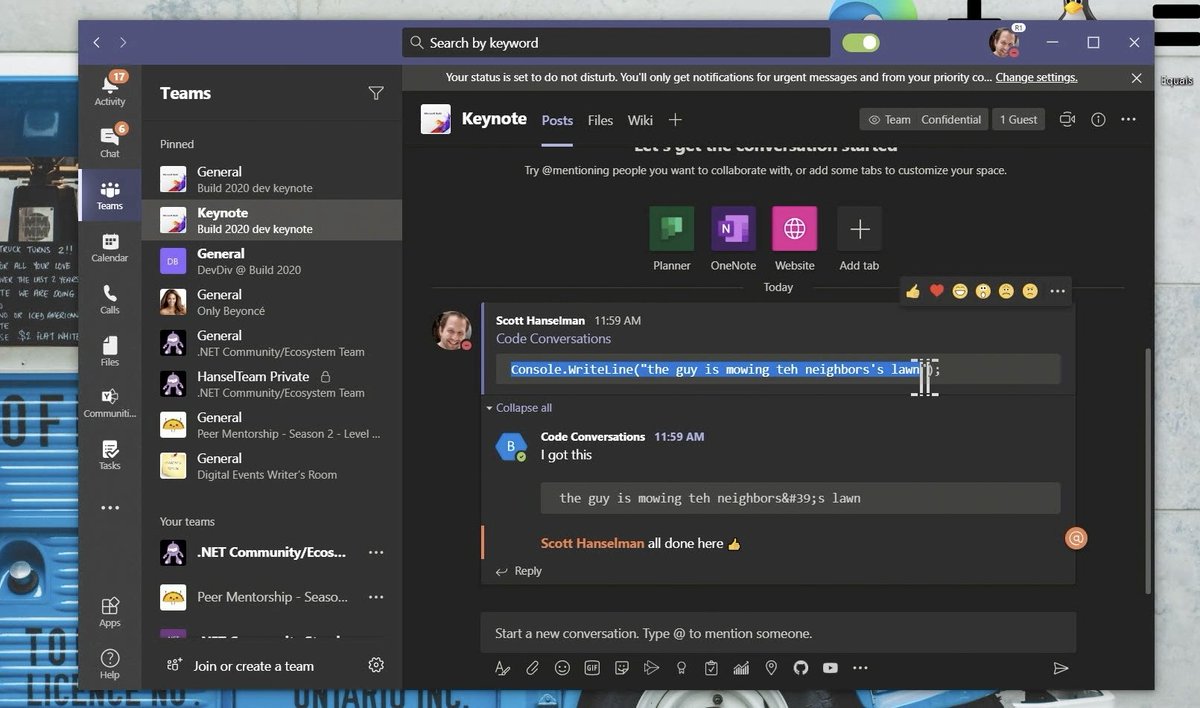Click the Add tab plus tile

click(x=859, y=239)
